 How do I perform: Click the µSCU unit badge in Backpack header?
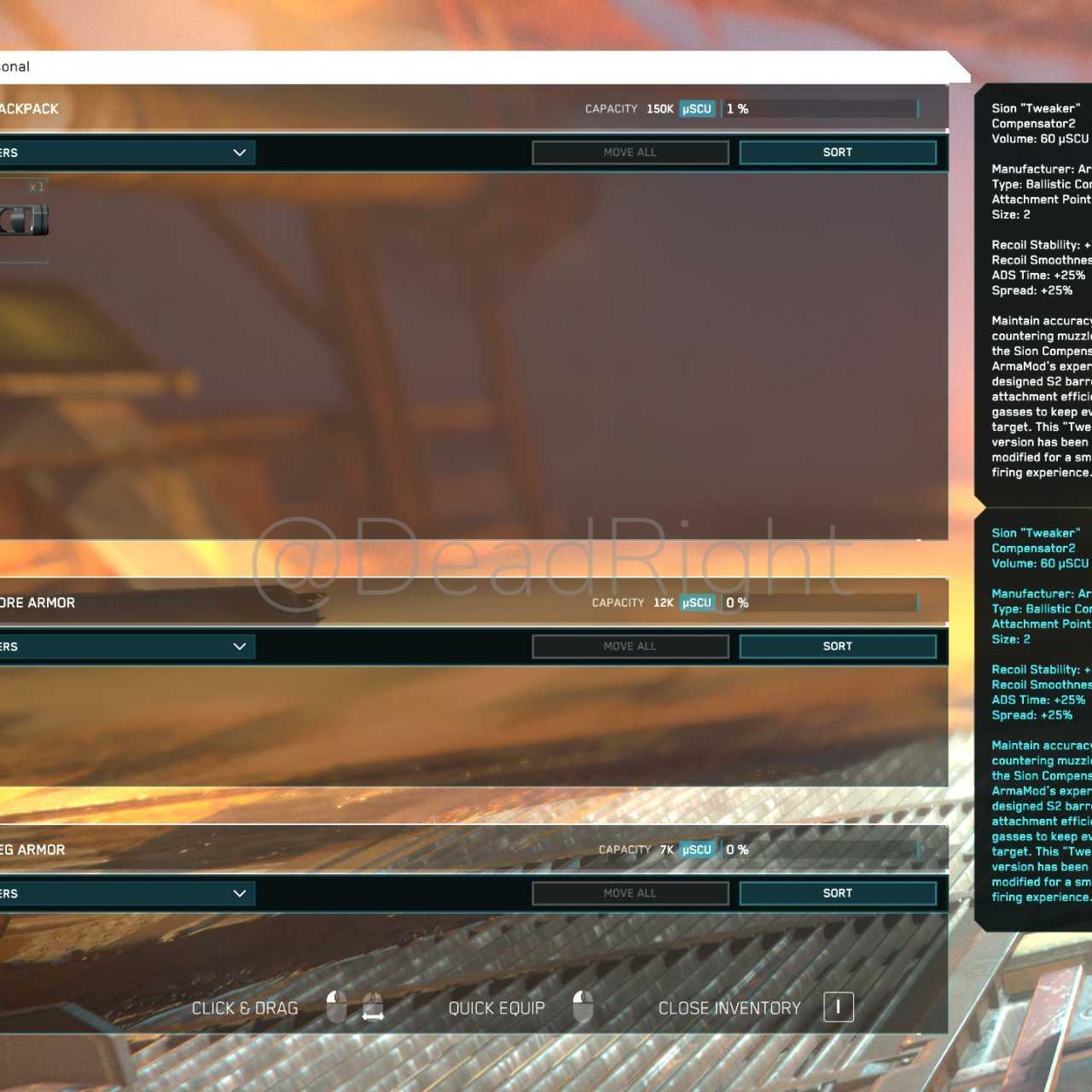pos(696,109)
